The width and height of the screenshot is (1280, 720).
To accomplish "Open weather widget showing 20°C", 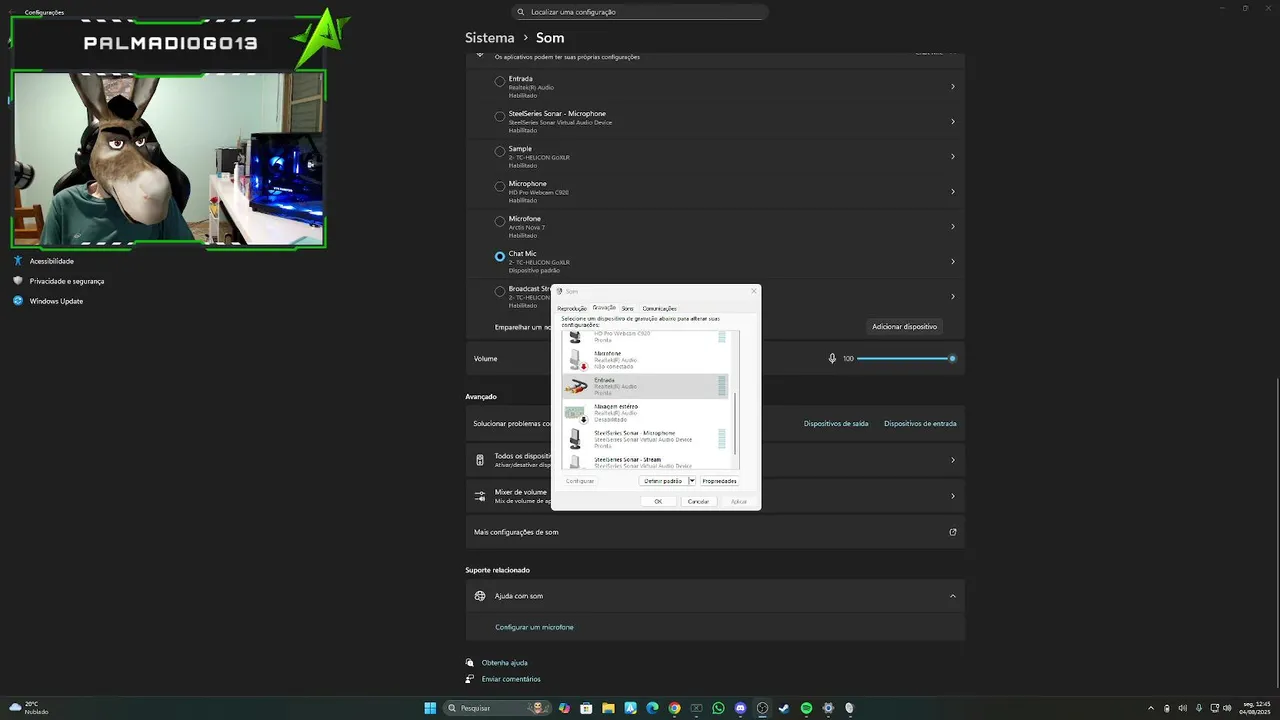I will pos(28,708).
